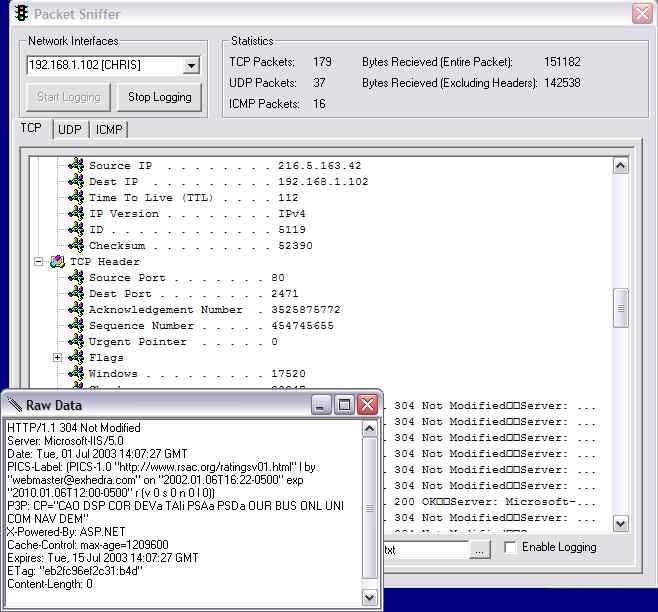Click the Stop Logging button

click(x=159, y=98)
